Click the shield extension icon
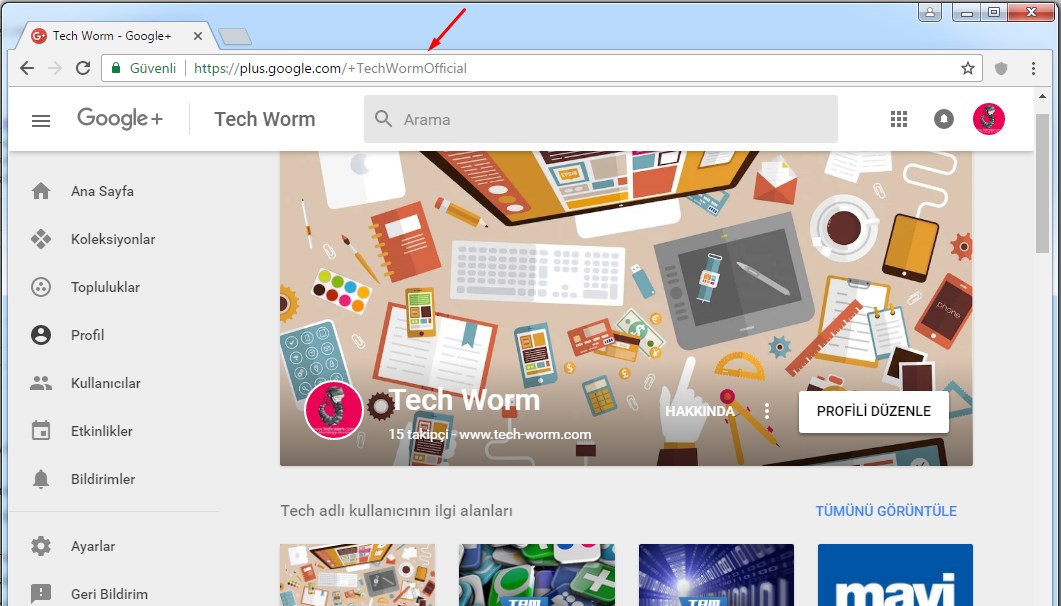 tap(1001, 68)
